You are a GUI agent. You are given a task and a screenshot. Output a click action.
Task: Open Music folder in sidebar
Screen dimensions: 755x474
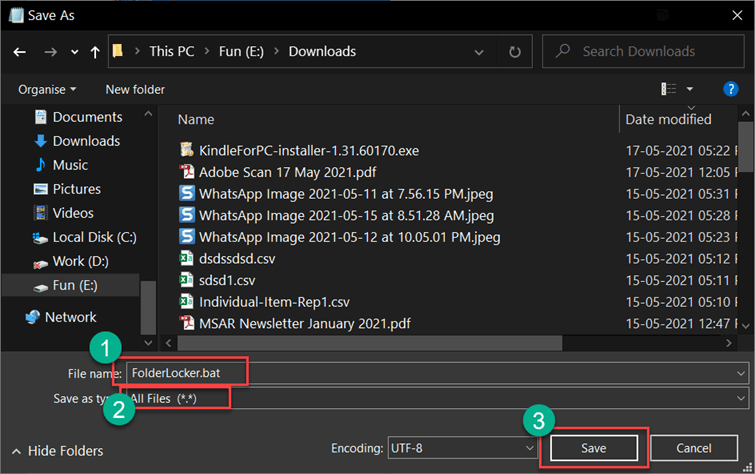click(70, 165)
